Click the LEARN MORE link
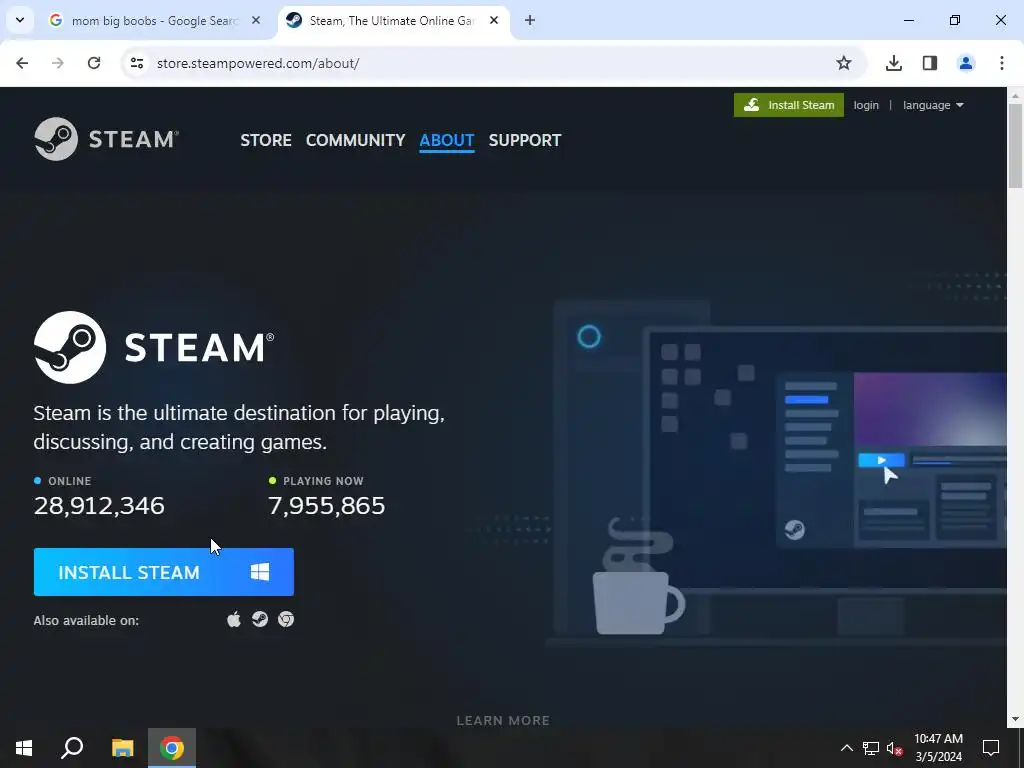 click(x=503, y=720)
